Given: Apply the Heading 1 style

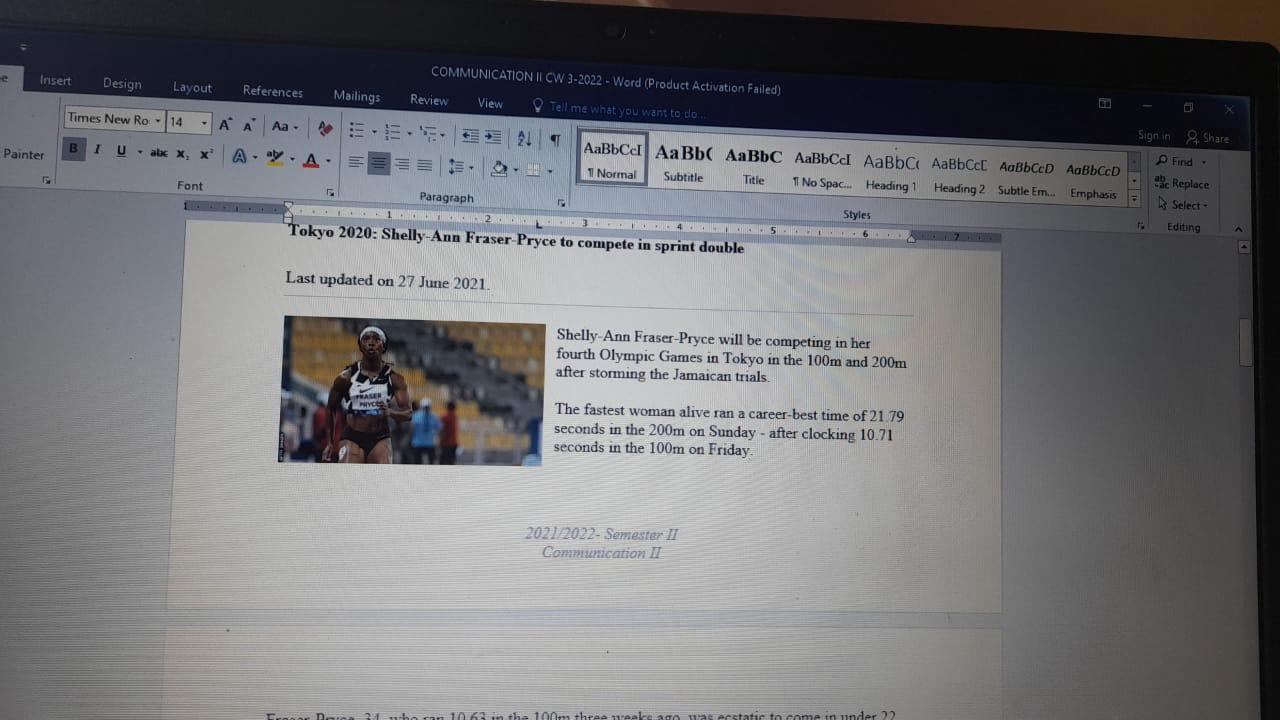Looking at the screenshot, I should point(890,172).
